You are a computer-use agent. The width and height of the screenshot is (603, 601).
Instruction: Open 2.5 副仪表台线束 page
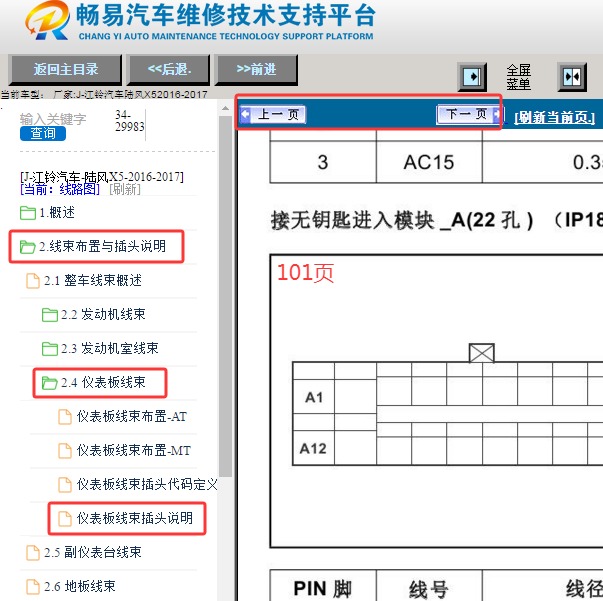[x=93, y=552]
